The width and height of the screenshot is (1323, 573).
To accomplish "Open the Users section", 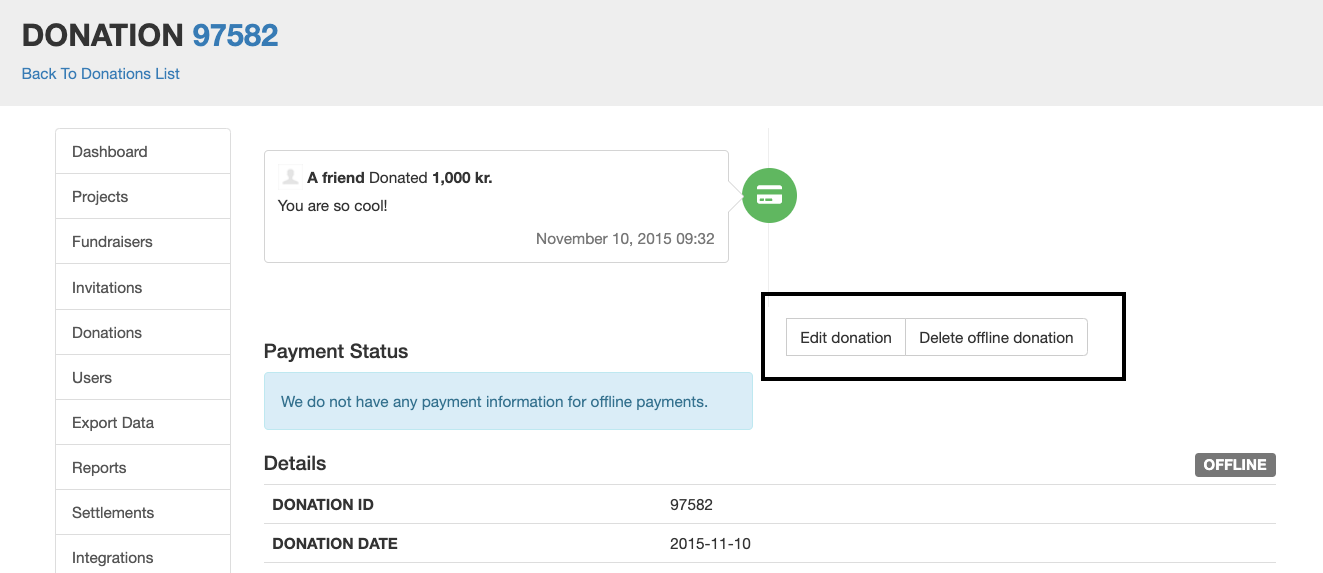I will point(143,378).
